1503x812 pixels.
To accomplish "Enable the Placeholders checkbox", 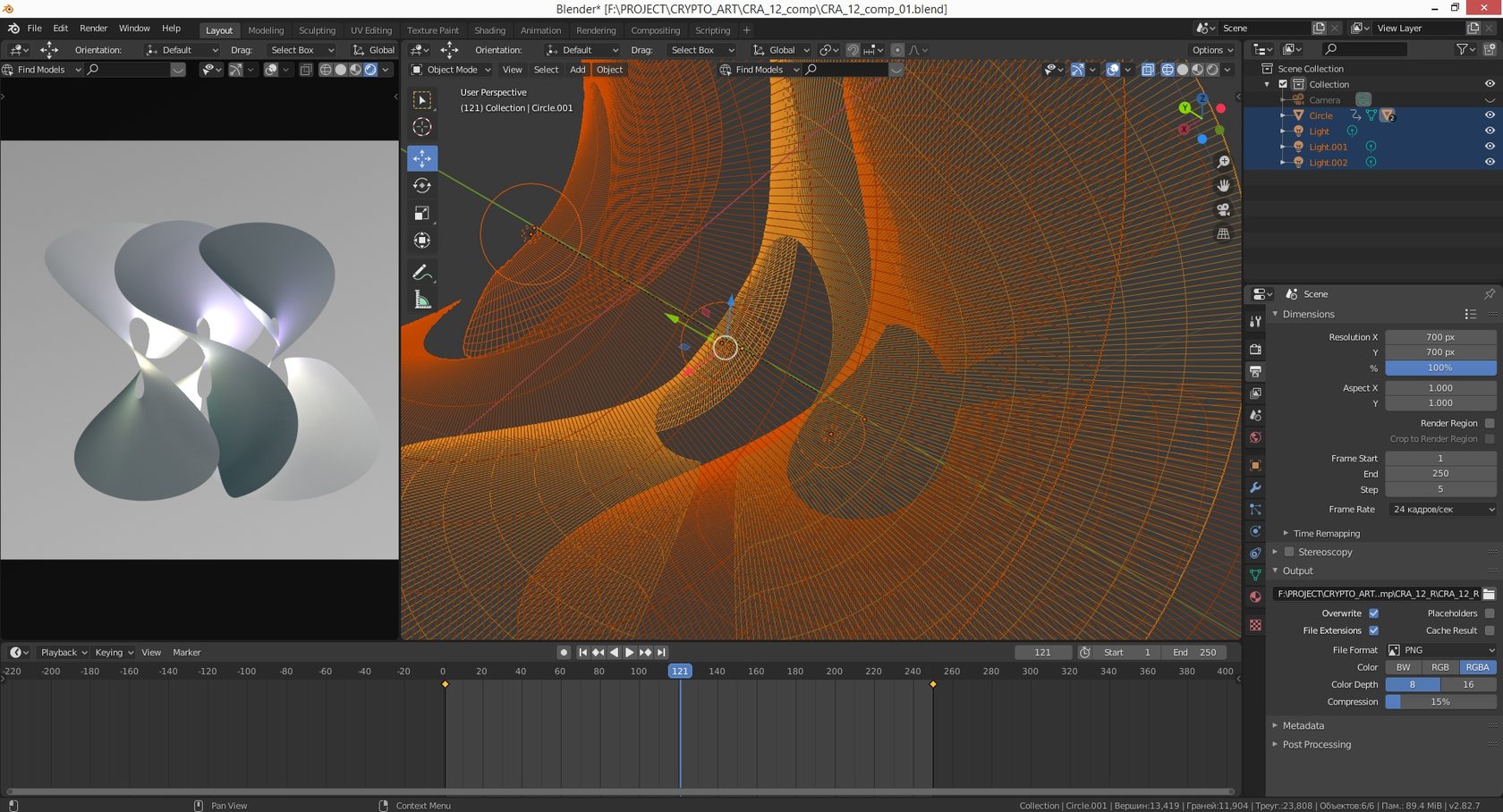I will [x=1490, y=613].
